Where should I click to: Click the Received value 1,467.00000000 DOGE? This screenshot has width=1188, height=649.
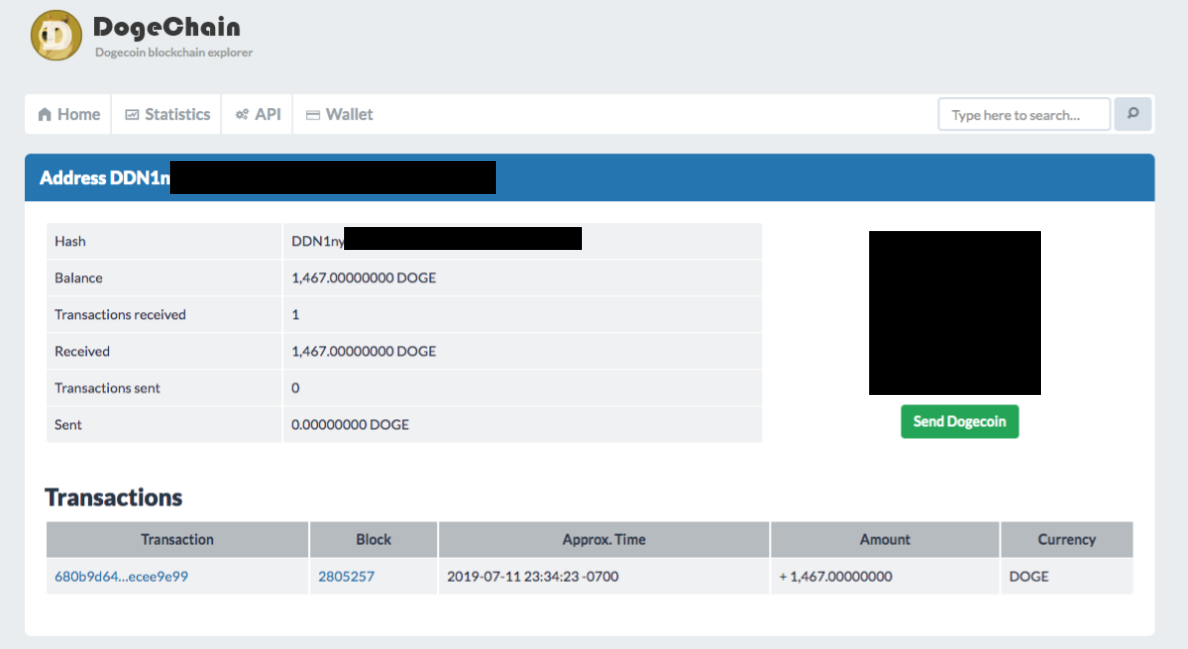[x=364, y=351]
